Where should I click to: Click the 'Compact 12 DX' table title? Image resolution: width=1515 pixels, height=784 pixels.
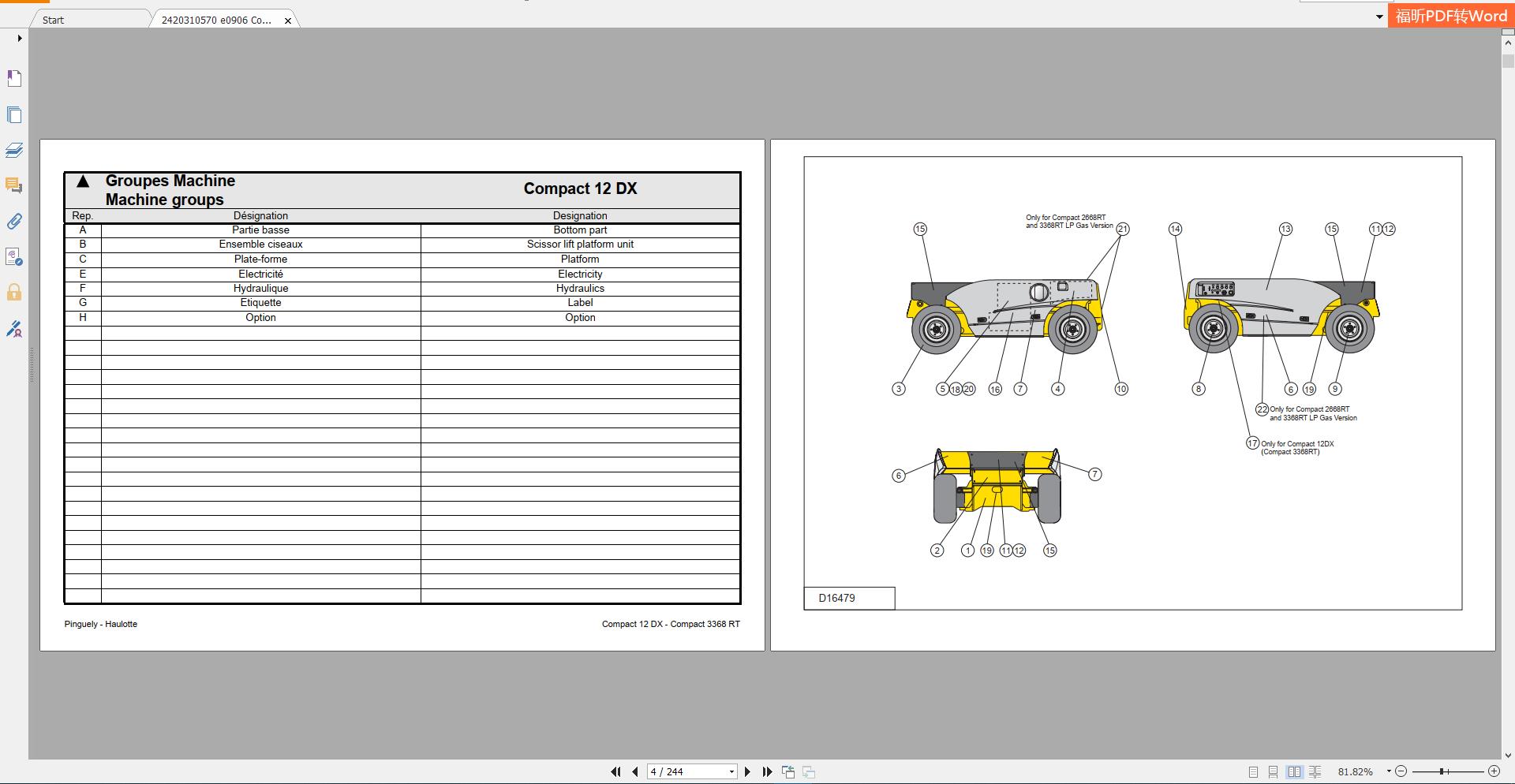[x=580, y=189]
